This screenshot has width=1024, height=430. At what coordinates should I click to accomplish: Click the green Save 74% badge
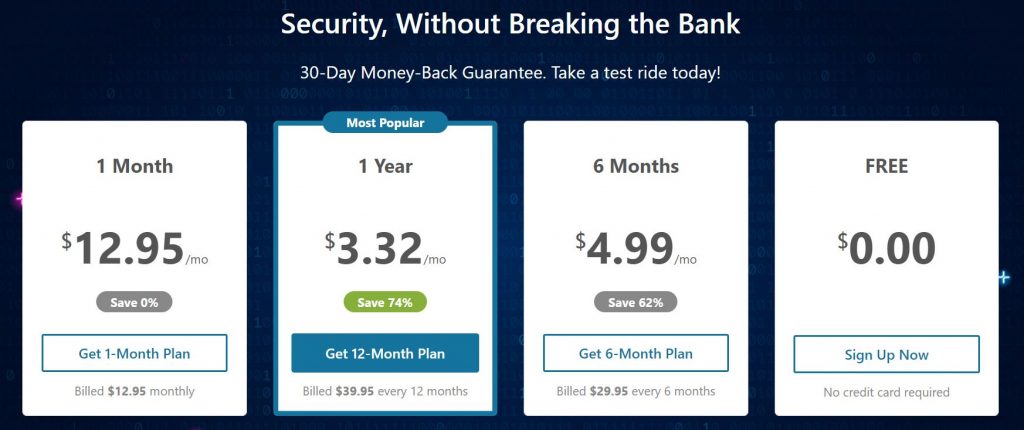[x=385, y=303]
